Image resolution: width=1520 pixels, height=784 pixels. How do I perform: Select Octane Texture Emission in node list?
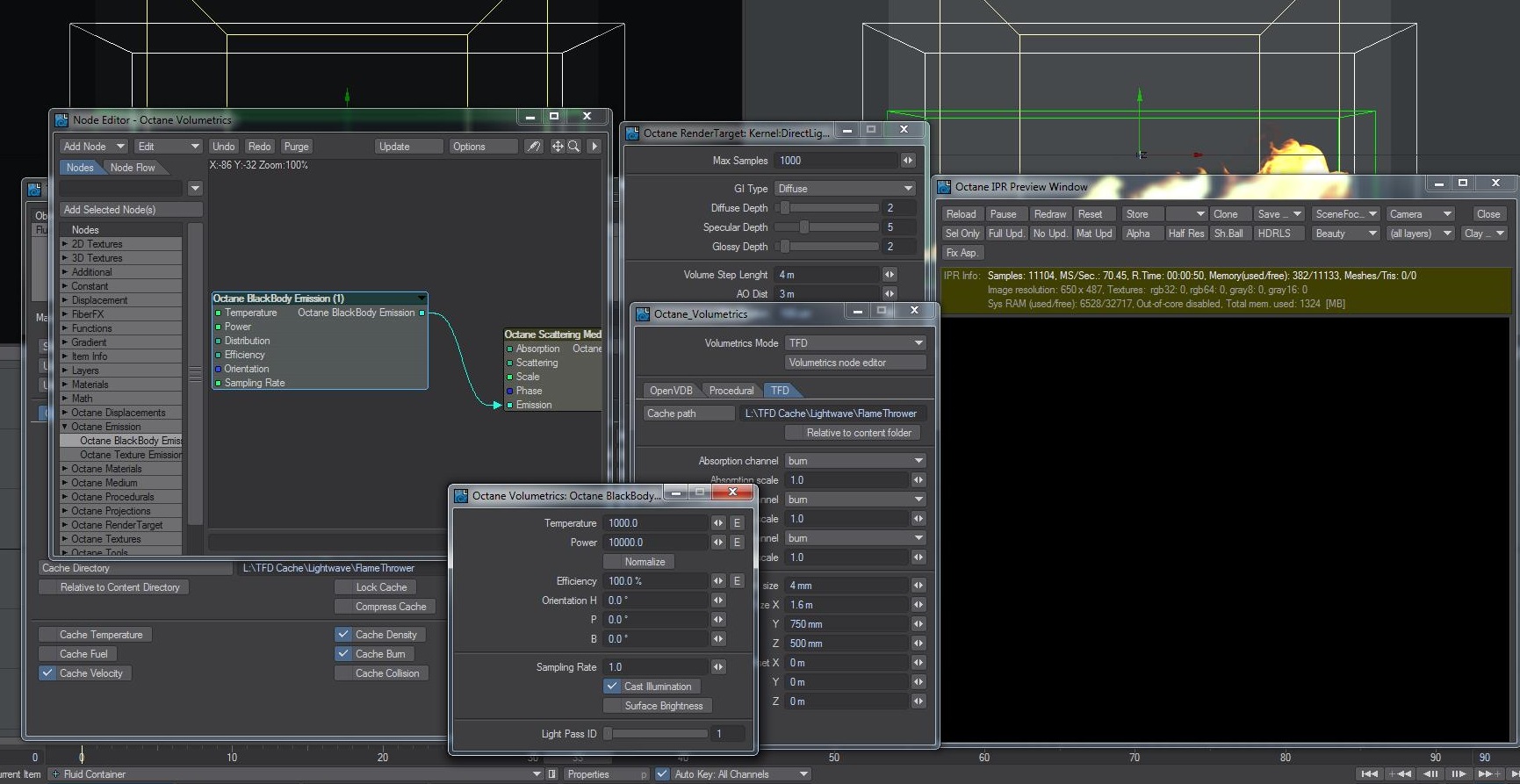pos(131,455)
